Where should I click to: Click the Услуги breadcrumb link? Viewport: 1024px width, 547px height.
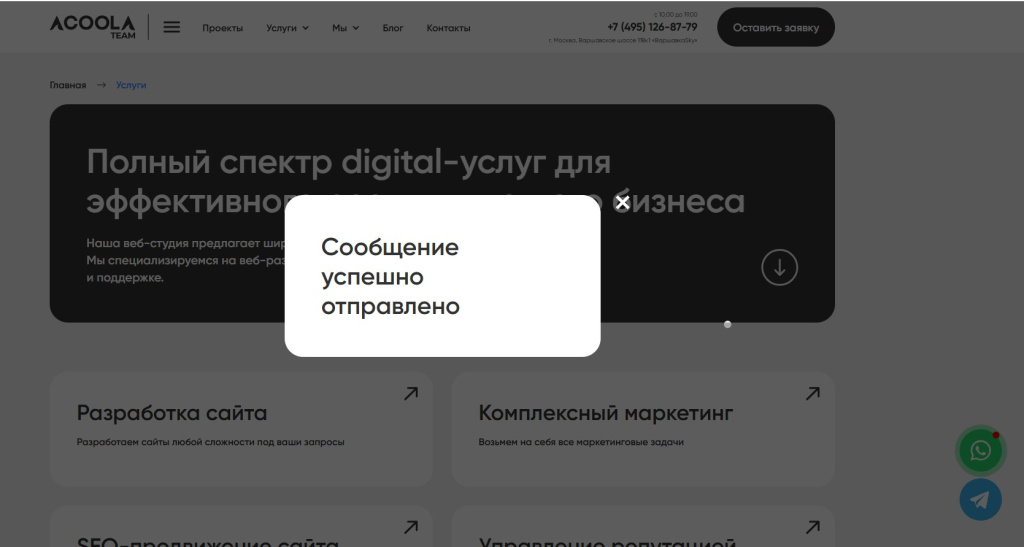(x=131, y=85)
